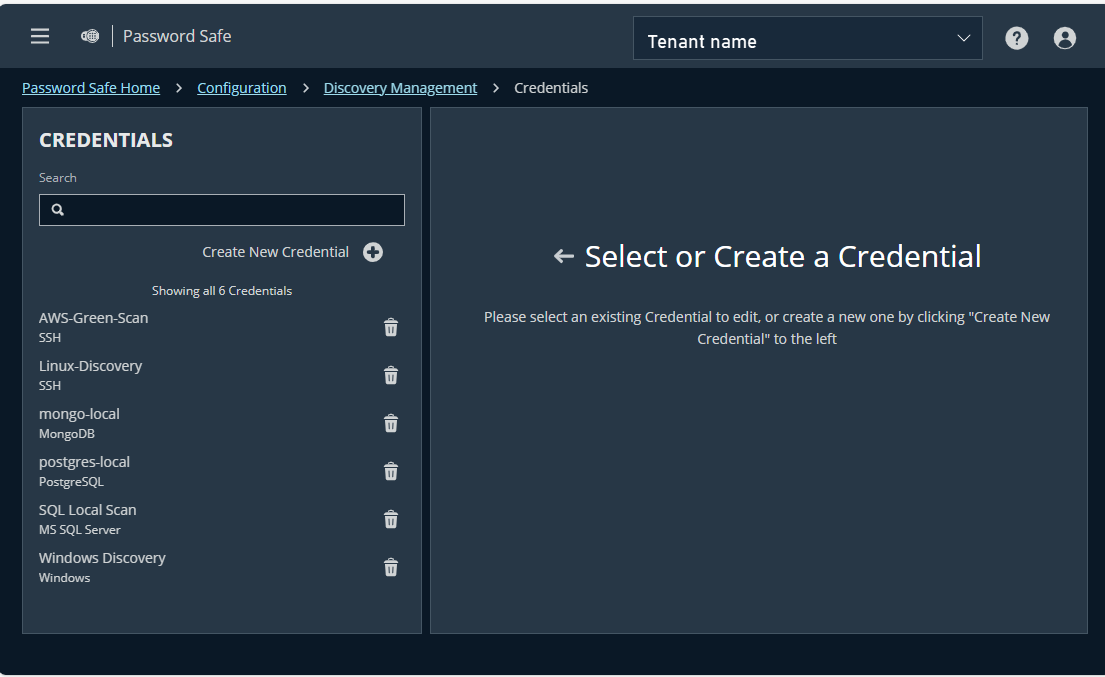This screenshot has width=1105, height=677.
Task: Navigate to Password Safe Home breadcrumb
Action: [90, 87]
